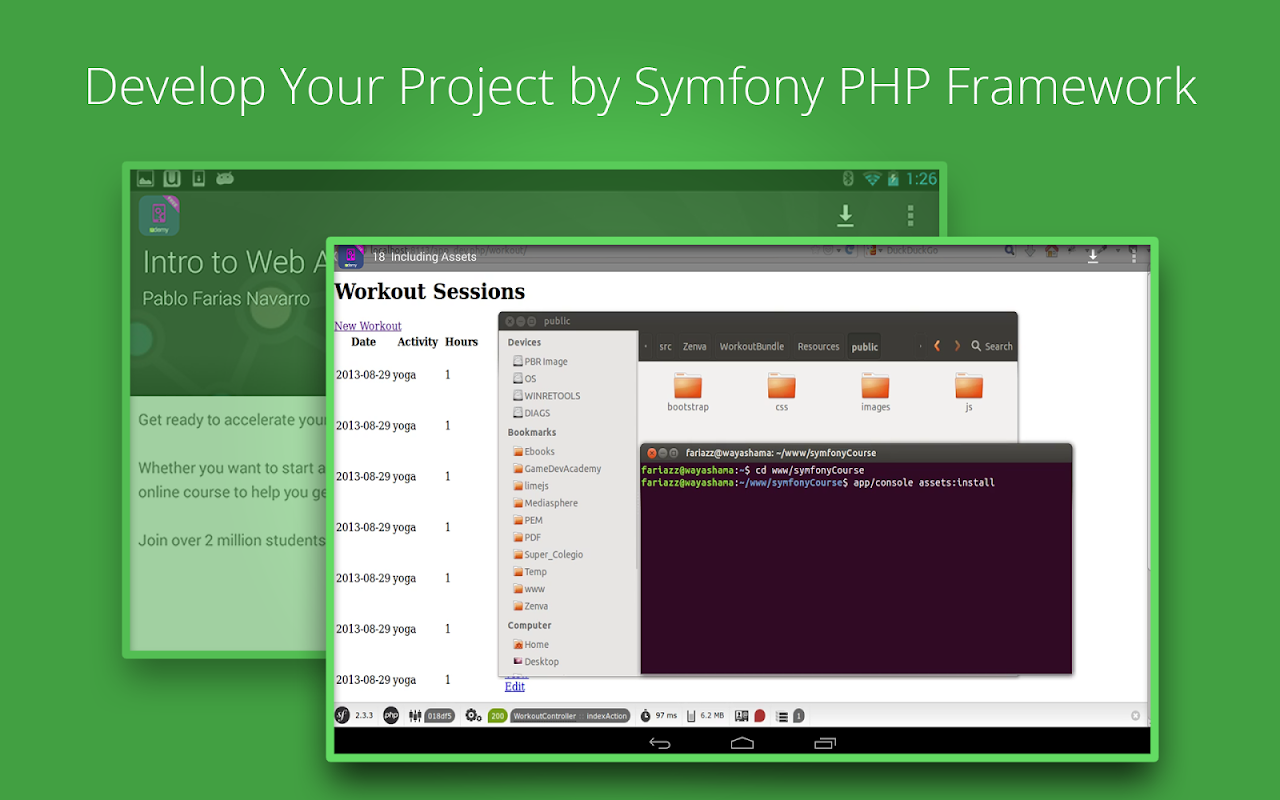The width and height of the screenshot is (1280, 800).
Task: Tap Android home button
Action: click(x=742, y=742)
